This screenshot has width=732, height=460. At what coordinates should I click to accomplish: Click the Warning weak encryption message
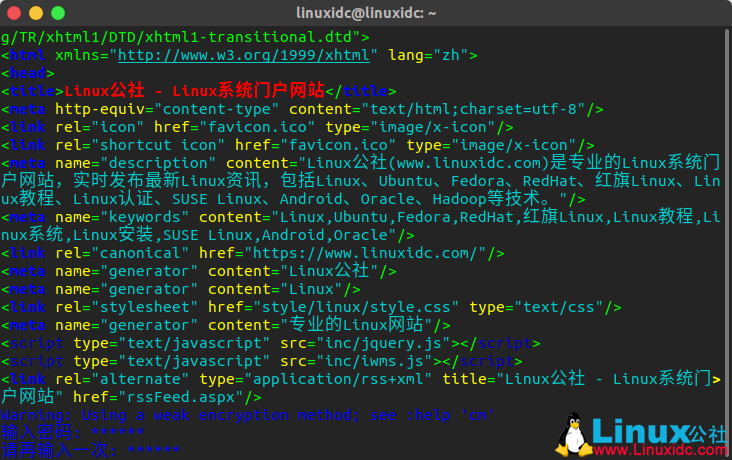[x=247, y=415]
